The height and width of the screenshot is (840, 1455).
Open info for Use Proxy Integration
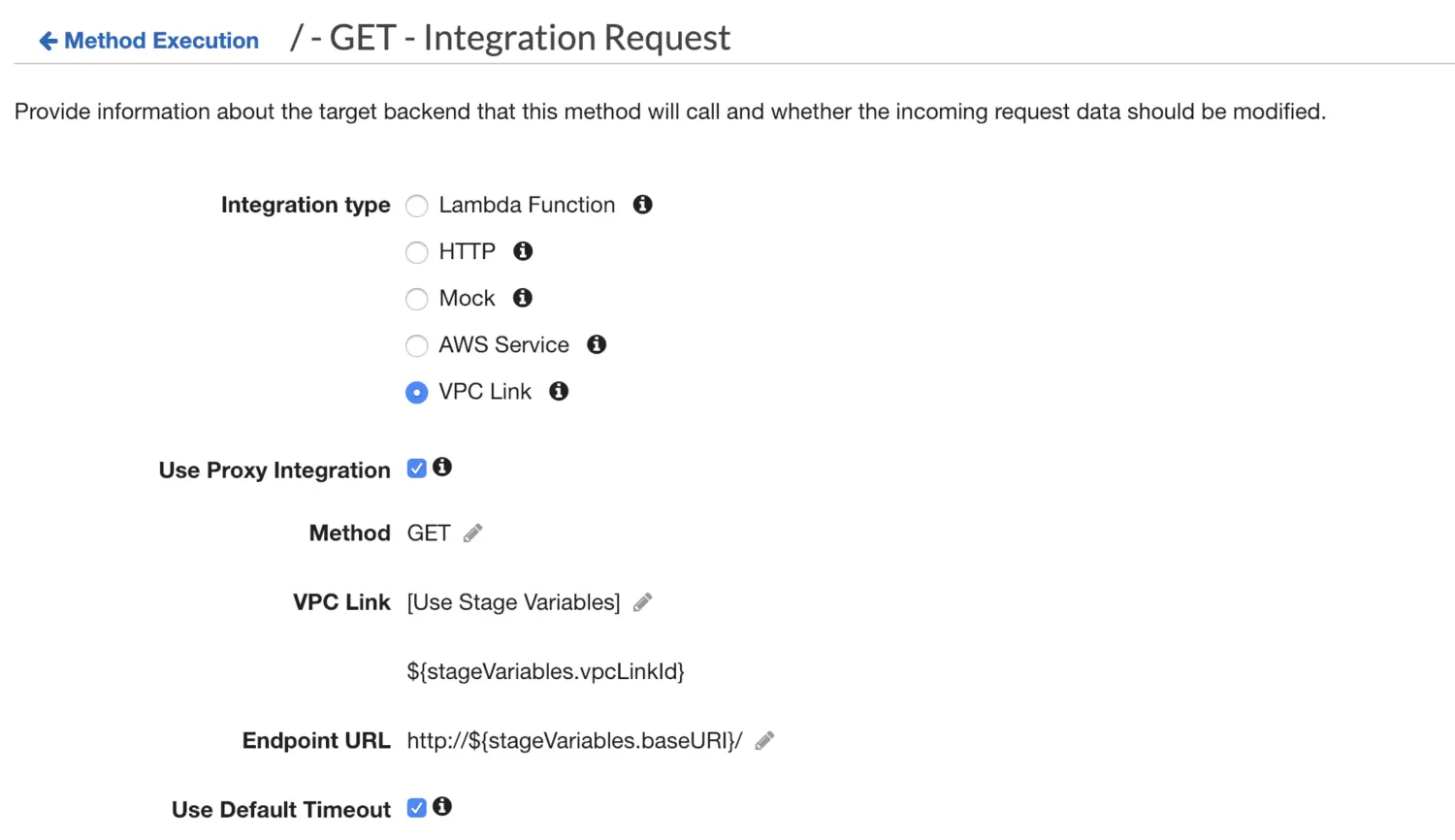(442, 467)
